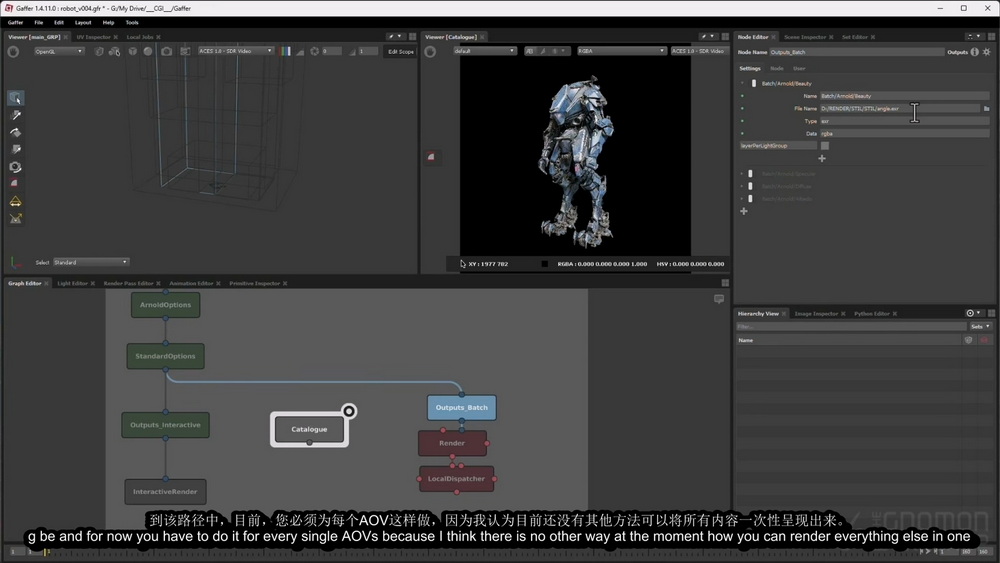The image size is (1000, 563).
Task: Click the Catalogue node focus ring icon
Action: point(349,411)
